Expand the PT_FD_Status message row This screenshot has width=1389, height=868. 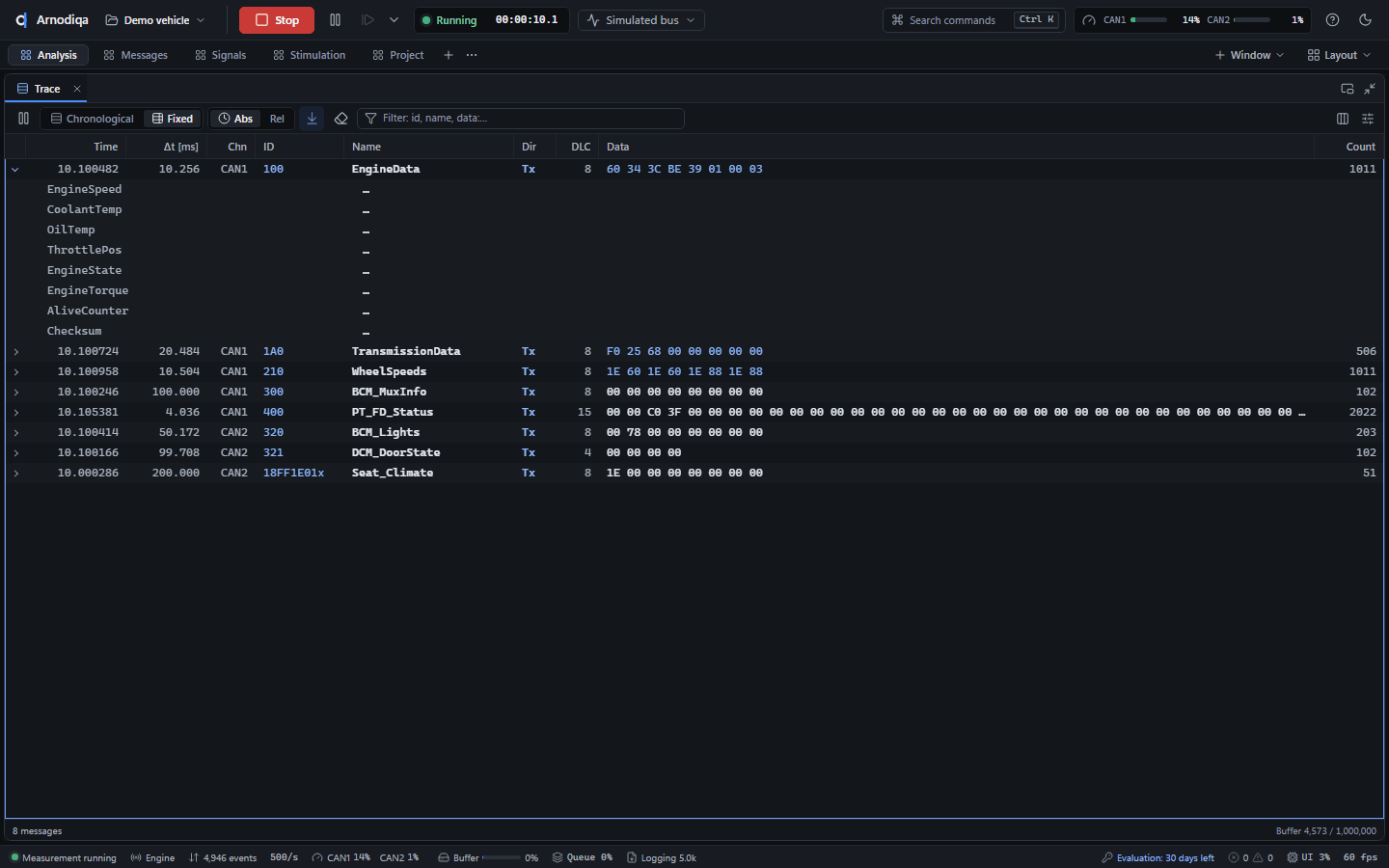click(15, 413)
